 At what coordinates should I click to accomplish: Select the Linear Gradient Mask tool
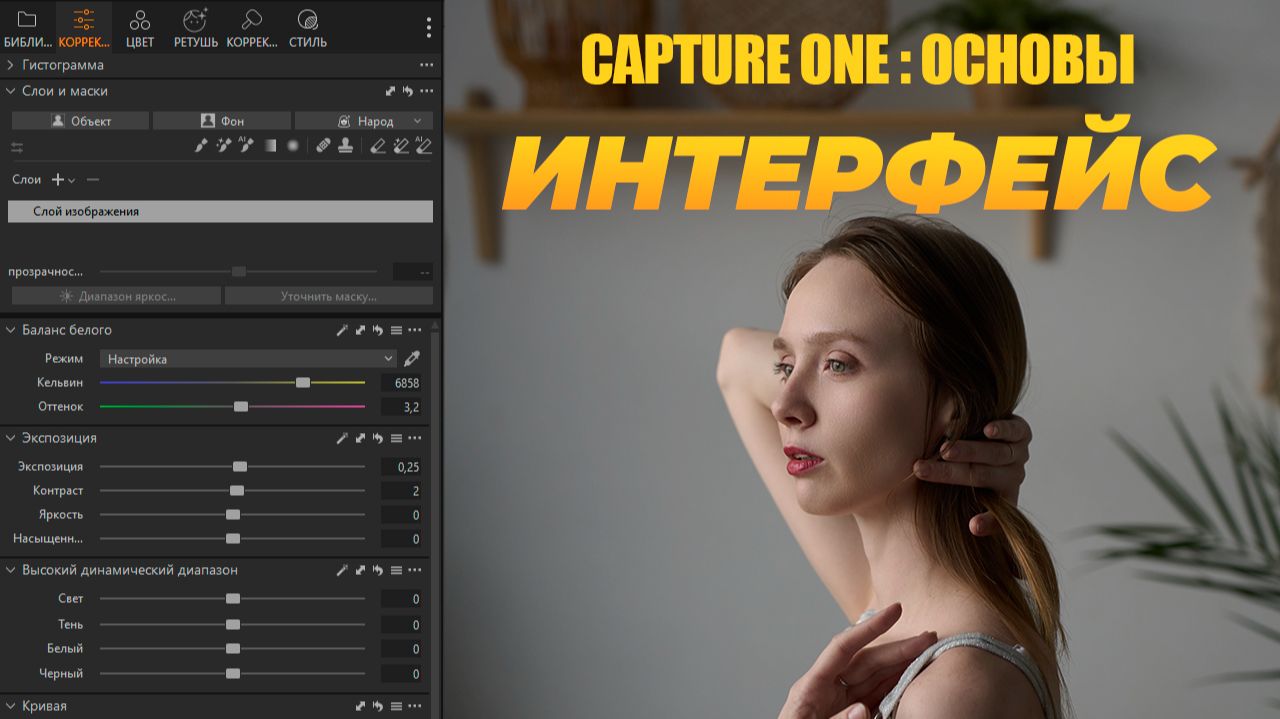270,146
